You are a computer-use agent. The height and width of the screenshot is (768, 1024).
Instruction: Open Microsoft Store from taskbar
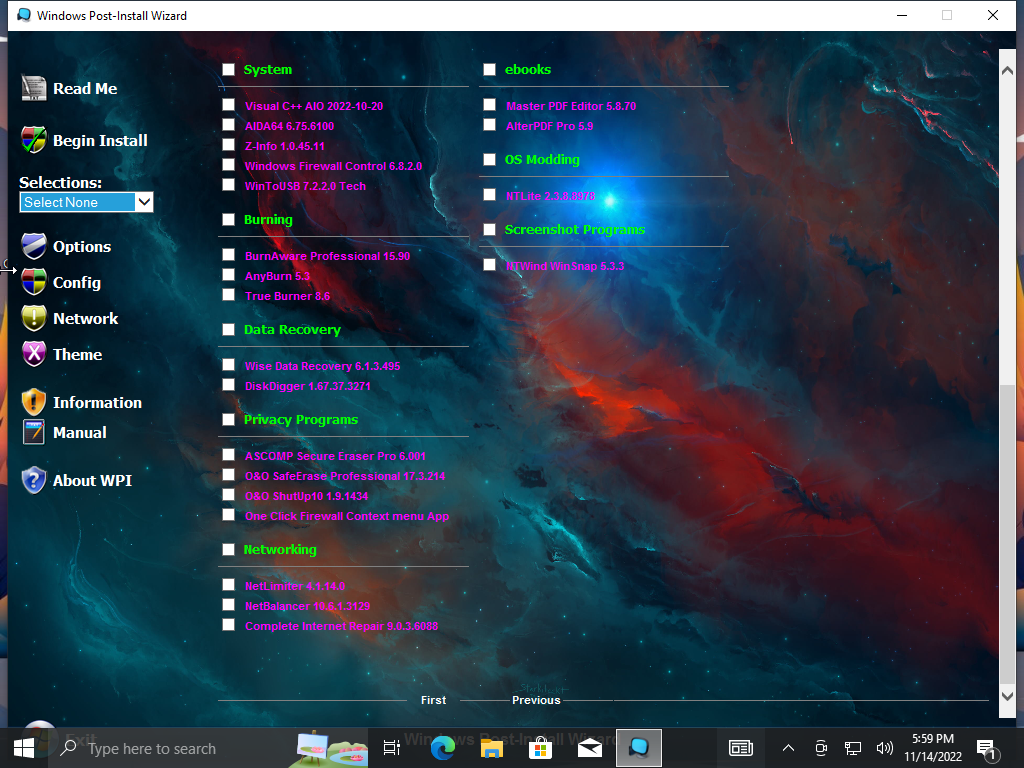tap(541, 748)
